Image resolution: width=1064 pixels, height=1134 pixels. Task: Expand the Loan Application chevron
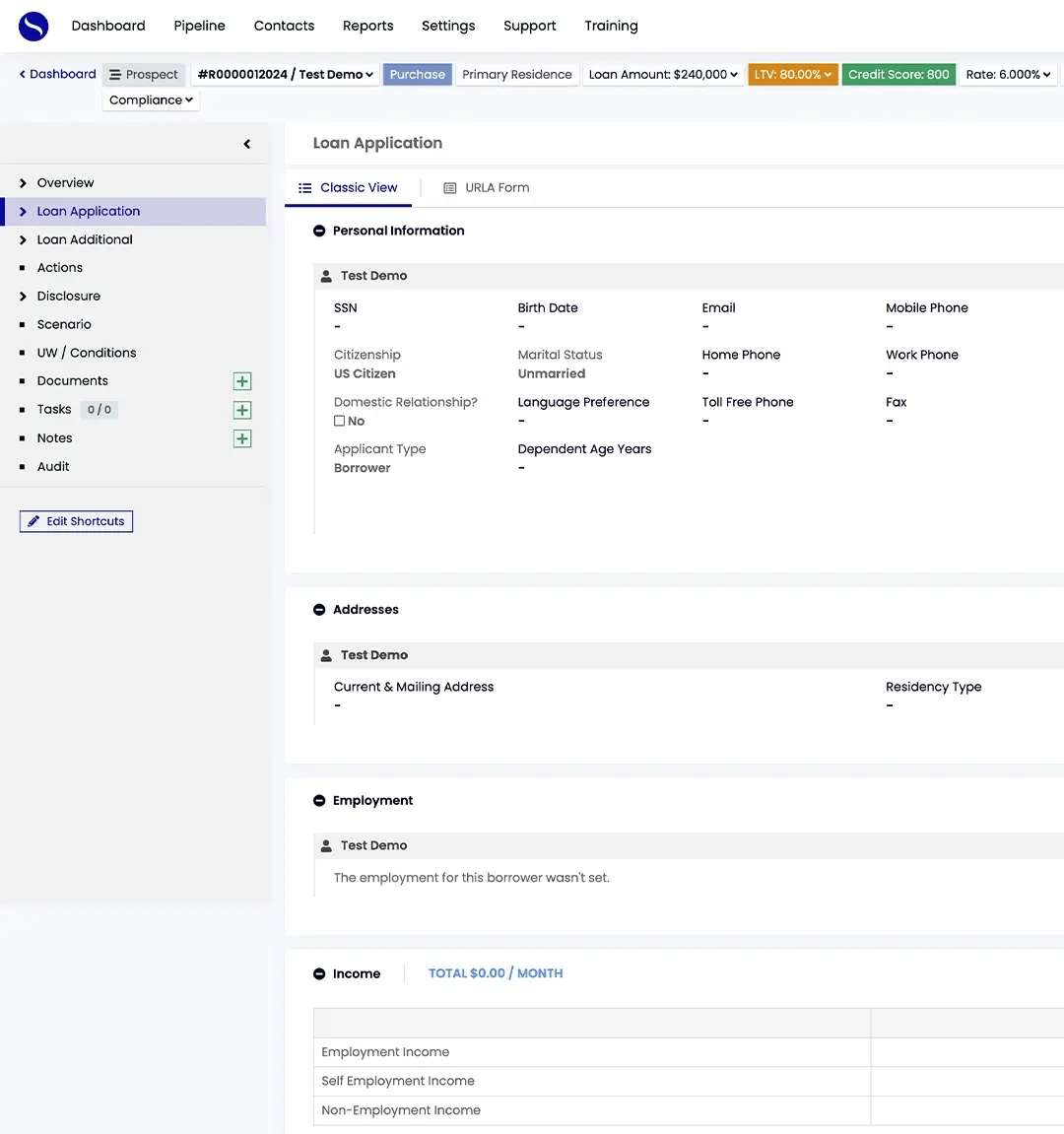coord(23,211)
